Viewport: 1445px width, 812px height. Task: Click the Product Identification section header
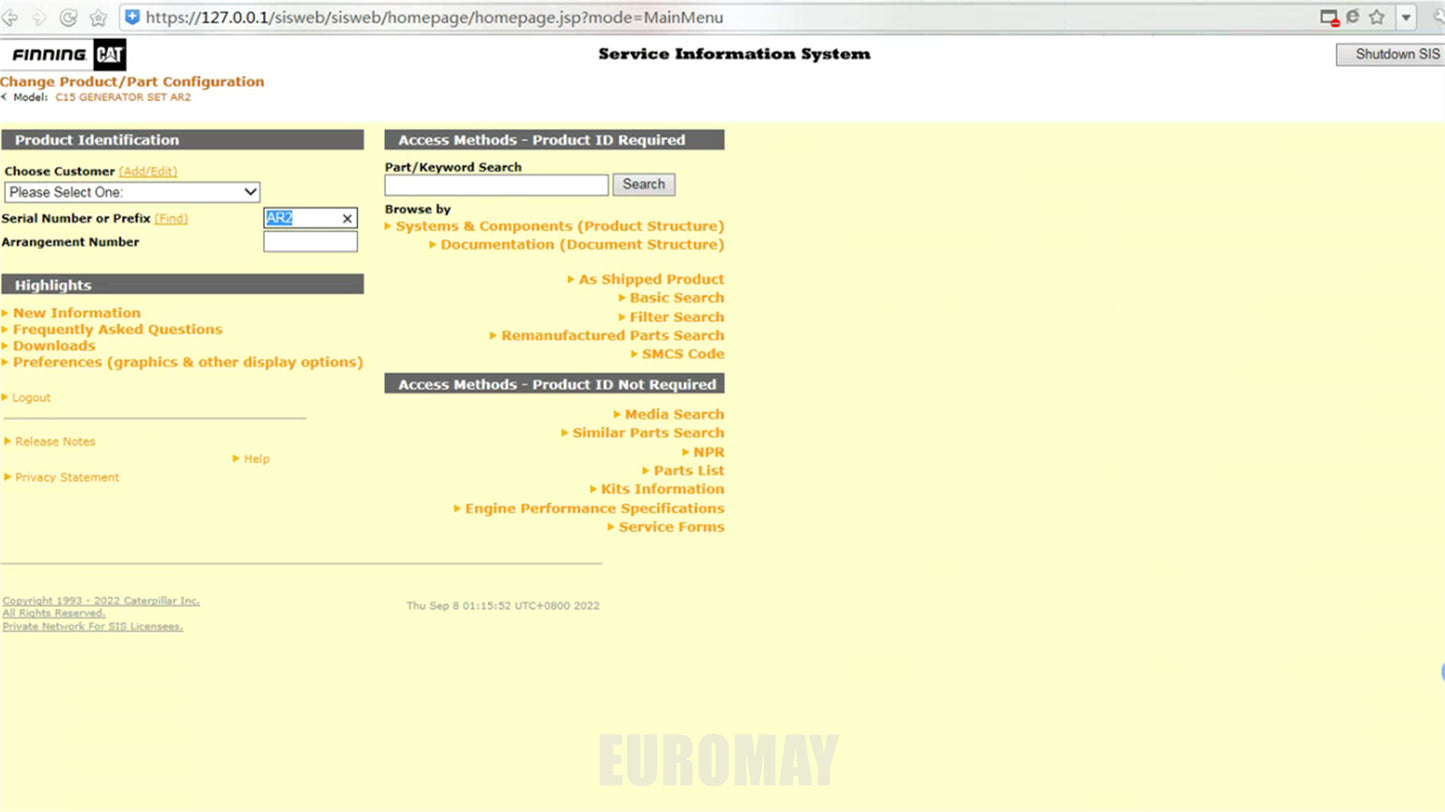click(x=182, y=140)
